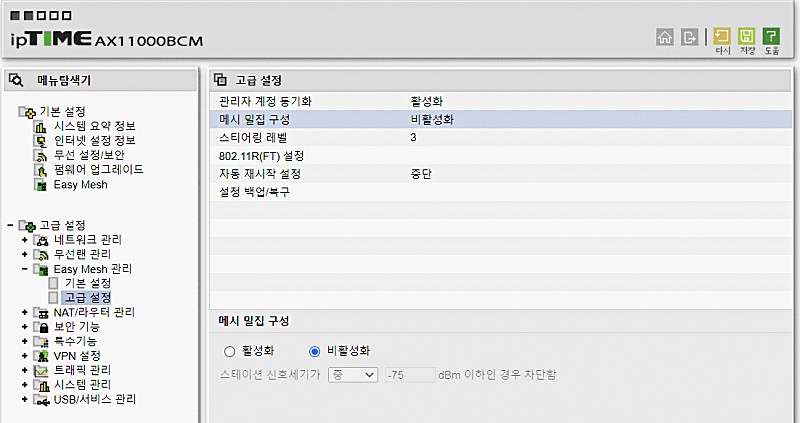Expand the 무선랜 관리 tree node
The height and width of the screenshot is (423, 800).
tap(24, 255)
